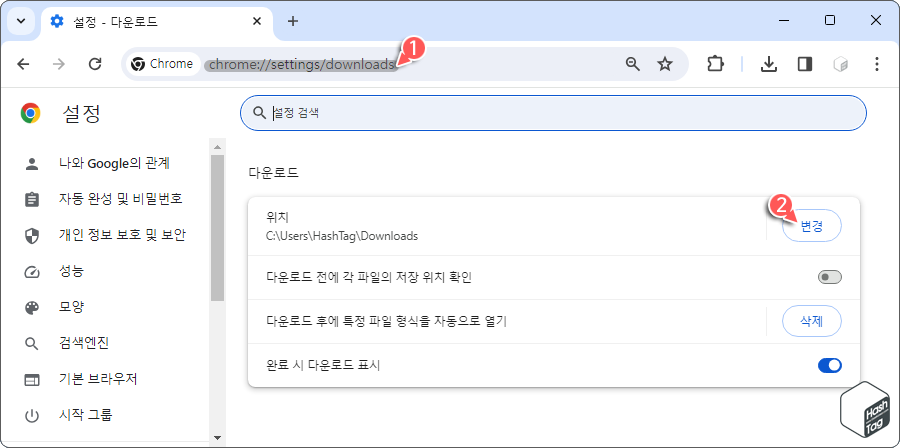Open the Extensions puzzle icon

coord(715,64)
